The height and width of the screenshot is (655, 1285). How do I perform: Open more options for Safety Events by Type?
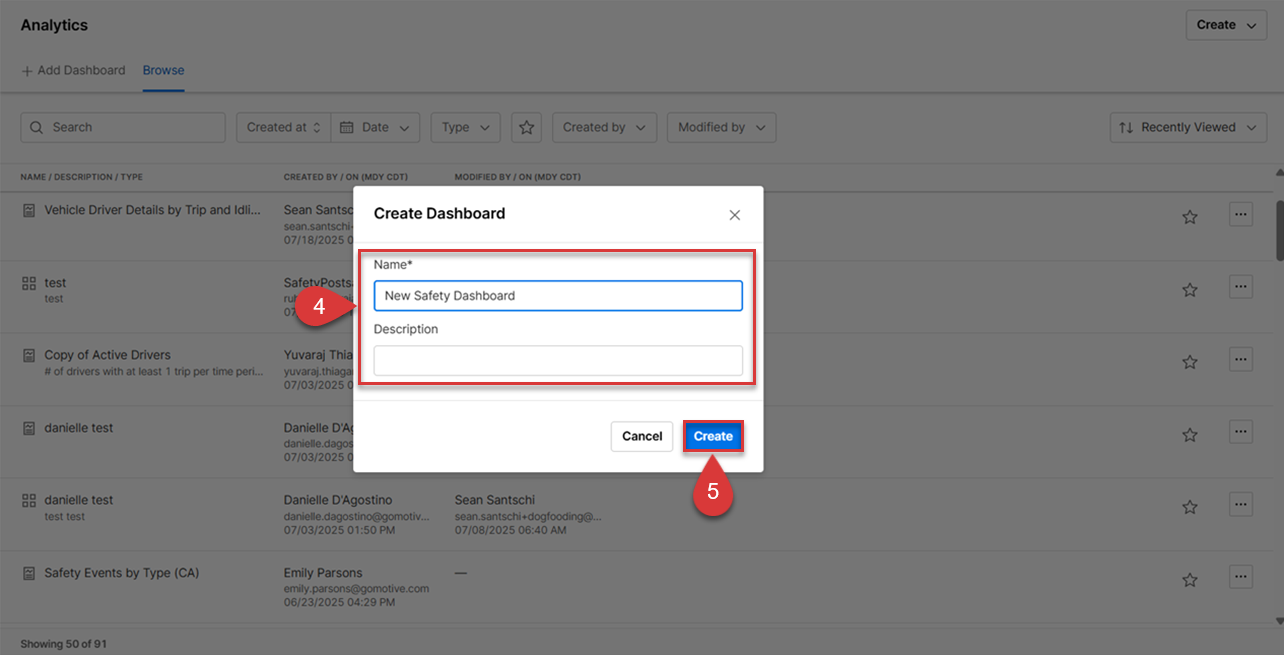(1240, 576)
